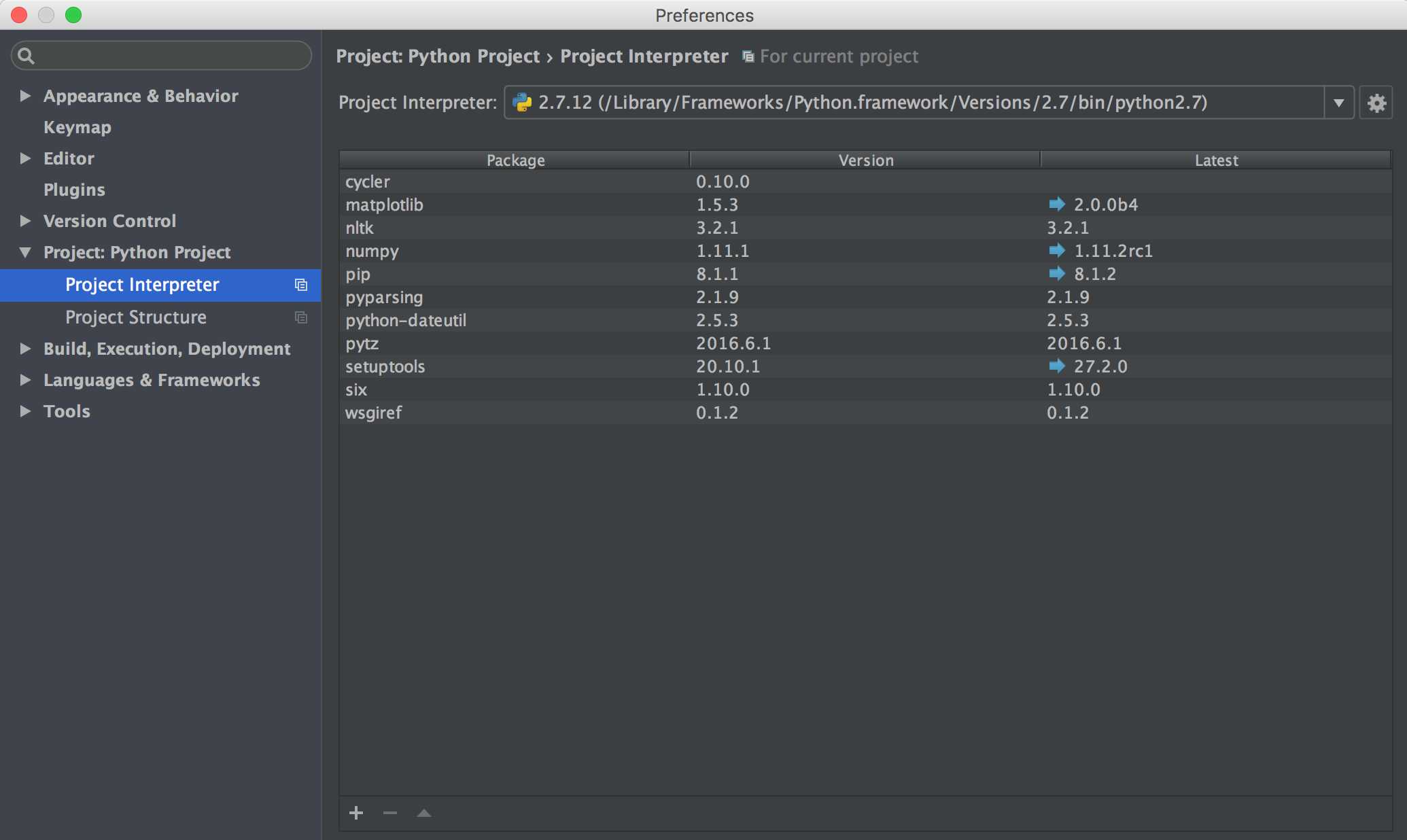Open Tools settings category

click(67, 411)
